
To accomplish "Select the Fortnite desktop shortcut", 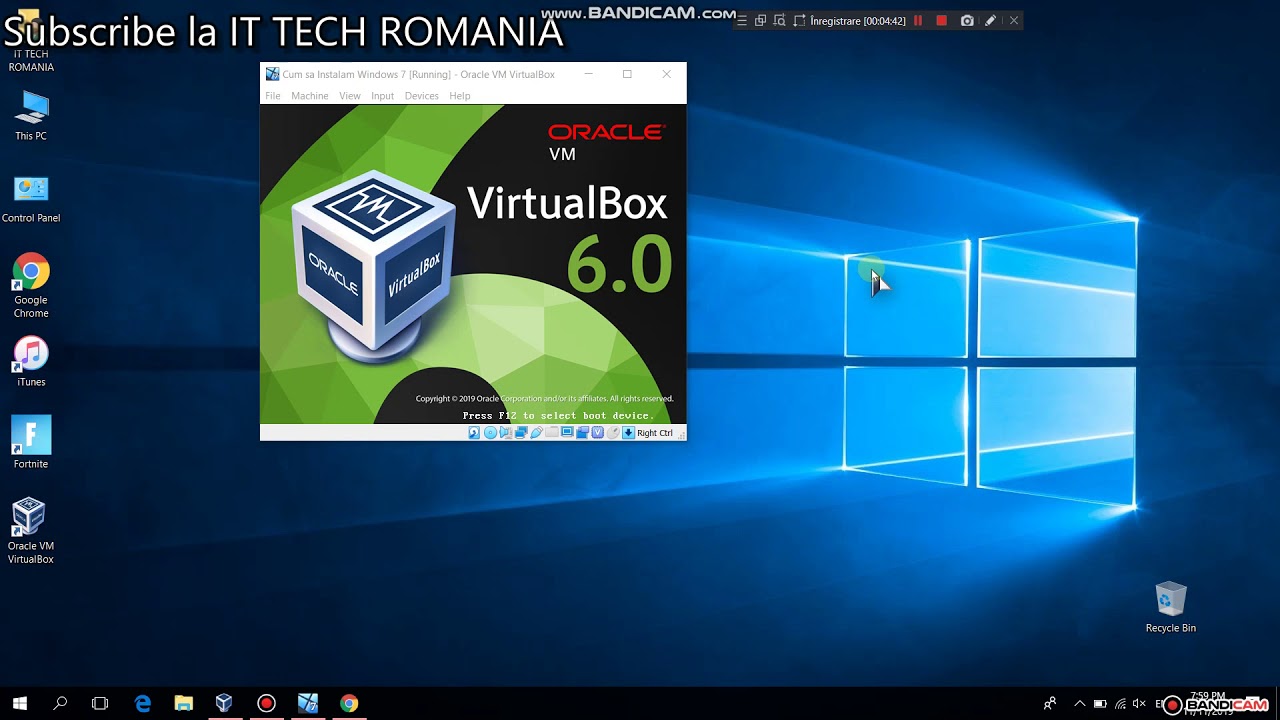I will click(31, 442).
